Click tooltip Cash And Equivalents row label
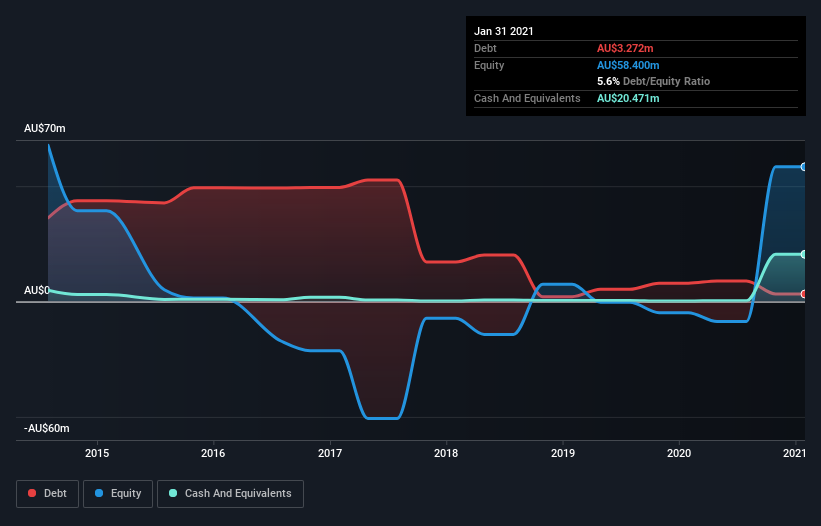Image resolution: width=821 pixels, height=526 pixels. [x=527, y=98]
